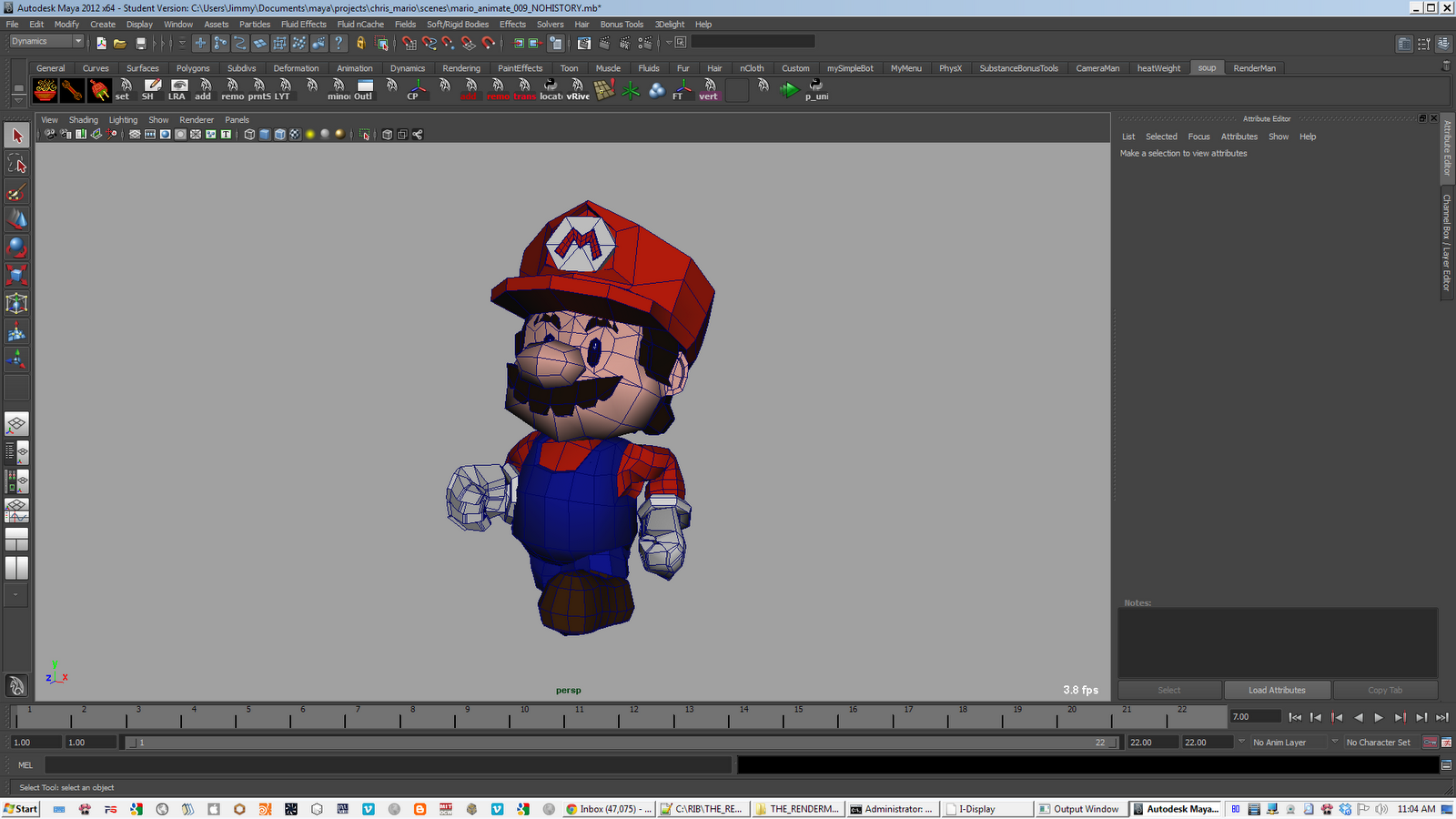Open Attribute Editor Focus menu
This screenshot has width=1456, height=819.
(x=1198, y=136)
